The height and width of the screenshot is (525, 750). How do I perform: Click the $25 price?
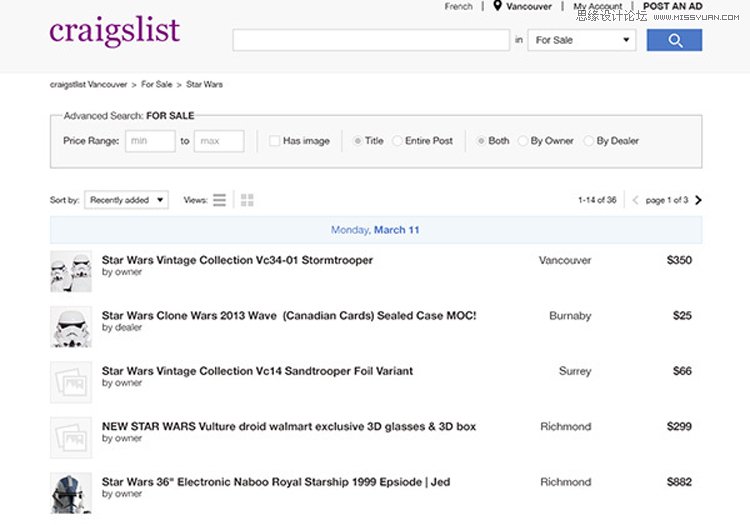click(682, 316)
